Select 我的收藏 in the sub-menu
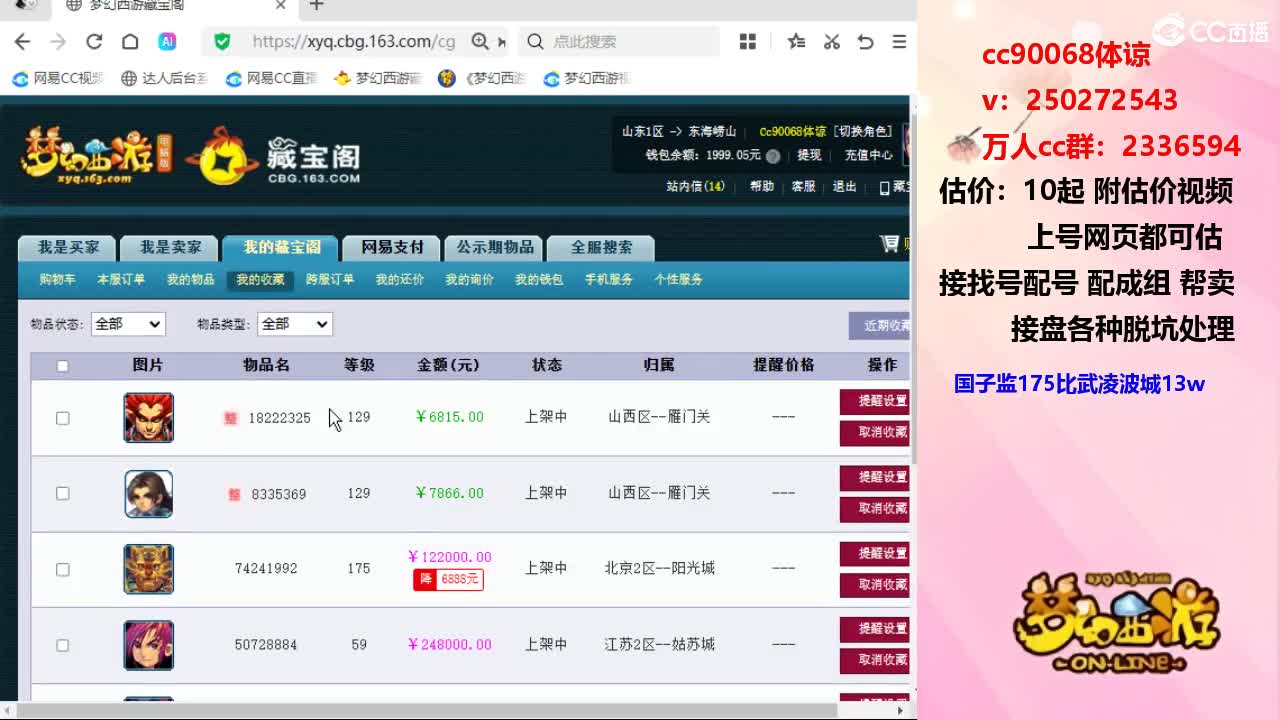The image size is (1280, 720). [260, 280]
